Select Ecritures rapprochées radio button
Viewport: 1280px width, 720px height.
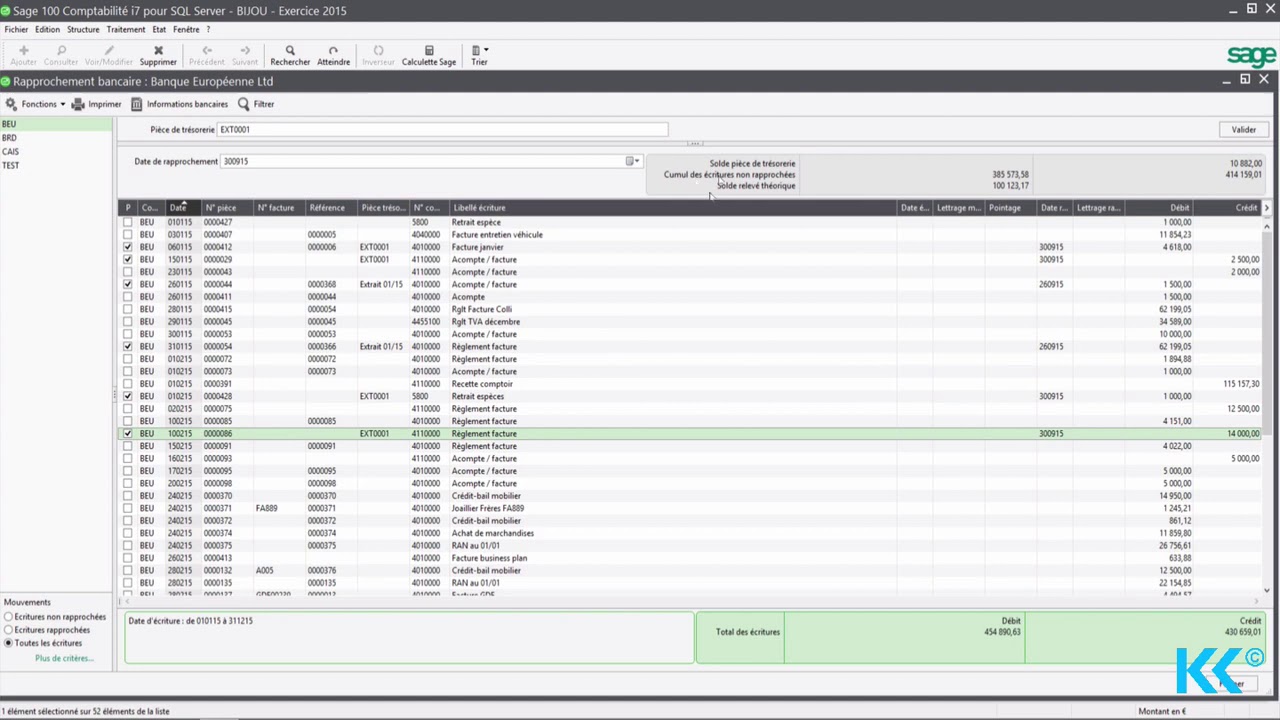pos(9,630)
